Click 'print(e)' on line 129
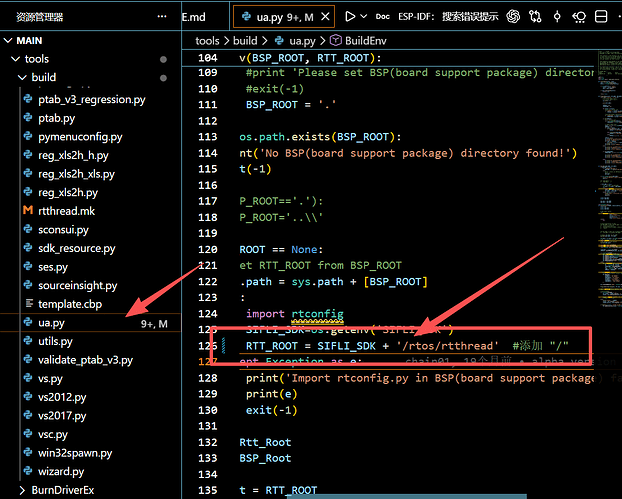 pos(271,394)
